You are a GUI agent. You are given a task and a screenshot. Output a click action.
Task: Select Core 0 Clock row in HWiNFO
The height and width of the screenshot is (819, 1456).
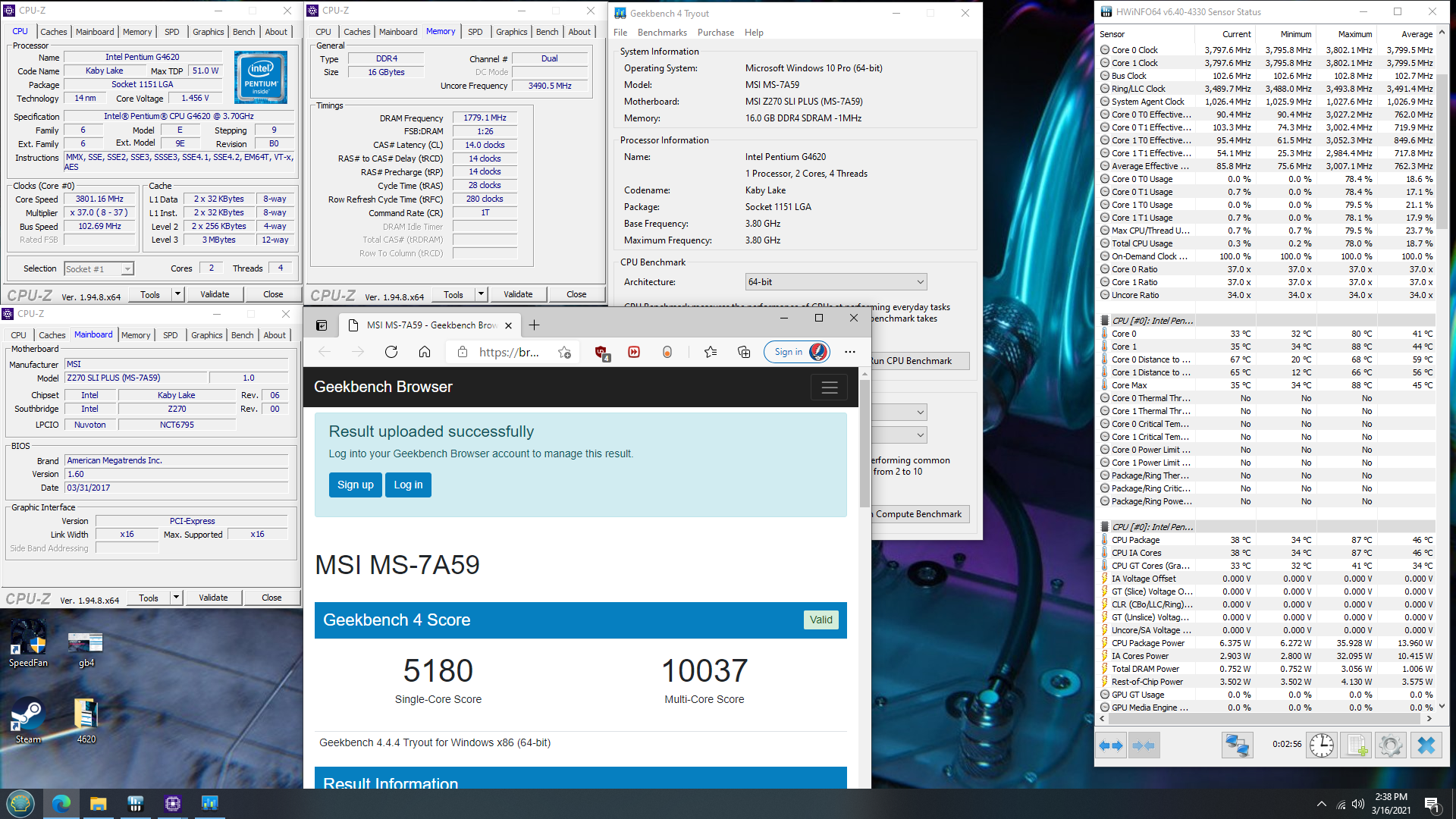1266,50
